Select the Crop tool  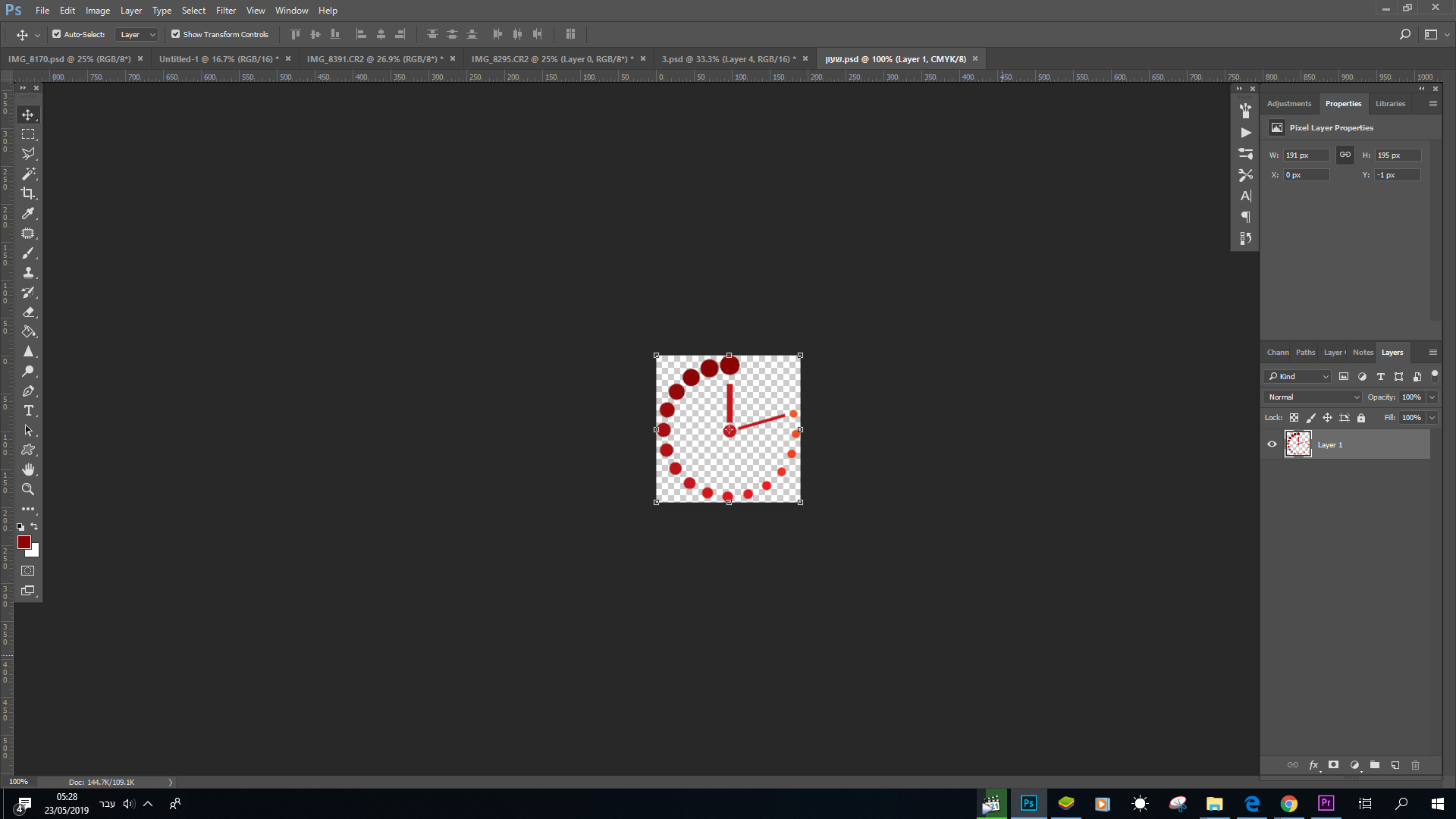[x=28, y=193]
